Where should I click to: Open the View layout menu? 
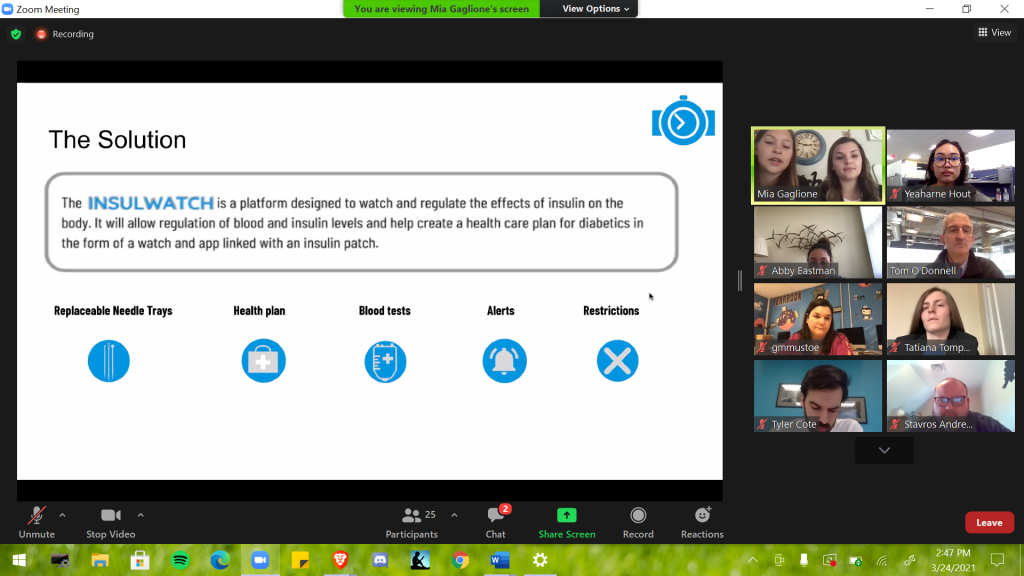pyautogui.click(x=995, y=33)
